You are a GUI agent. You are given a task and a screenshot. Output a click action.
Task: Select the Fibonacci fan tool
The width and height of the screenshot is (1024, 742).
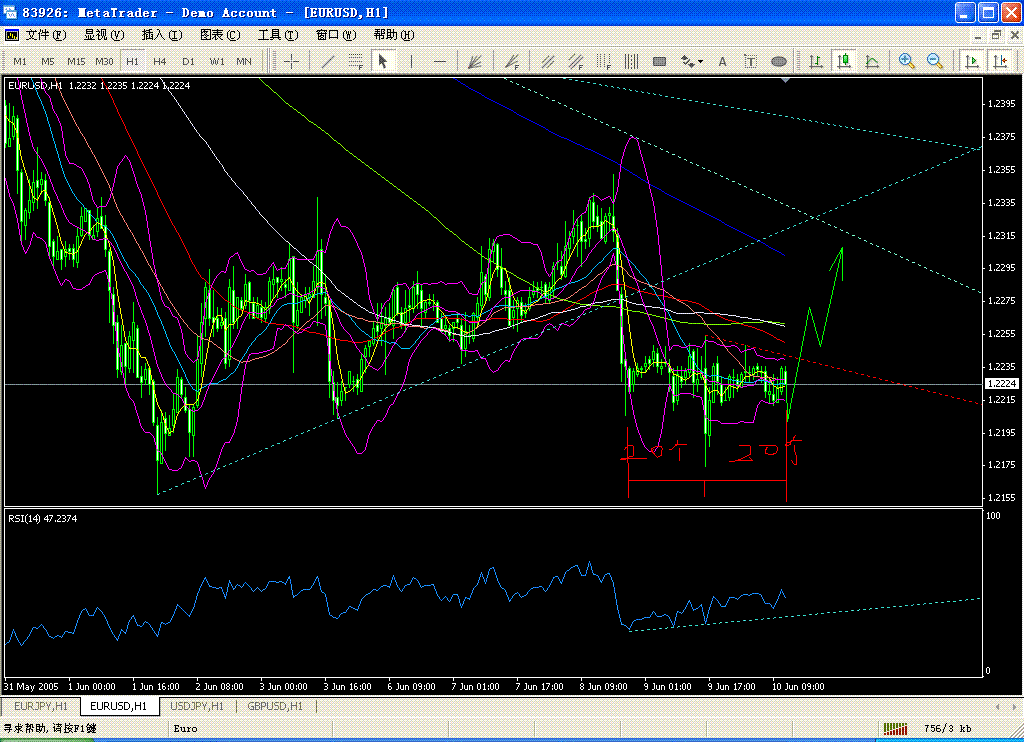click(x=512, y=61)
